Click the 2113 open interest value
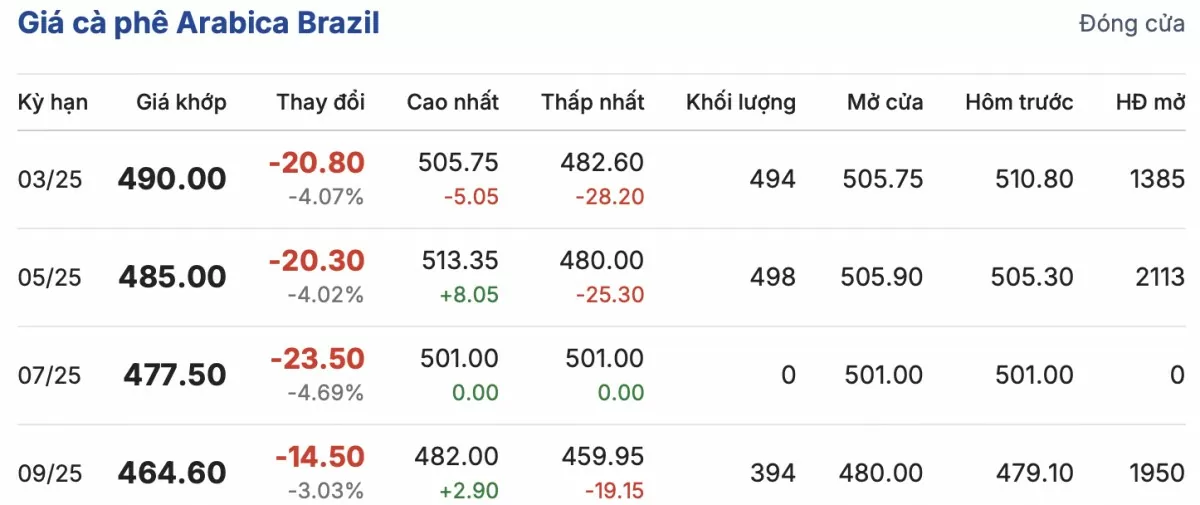 [x=1160, y=277]
